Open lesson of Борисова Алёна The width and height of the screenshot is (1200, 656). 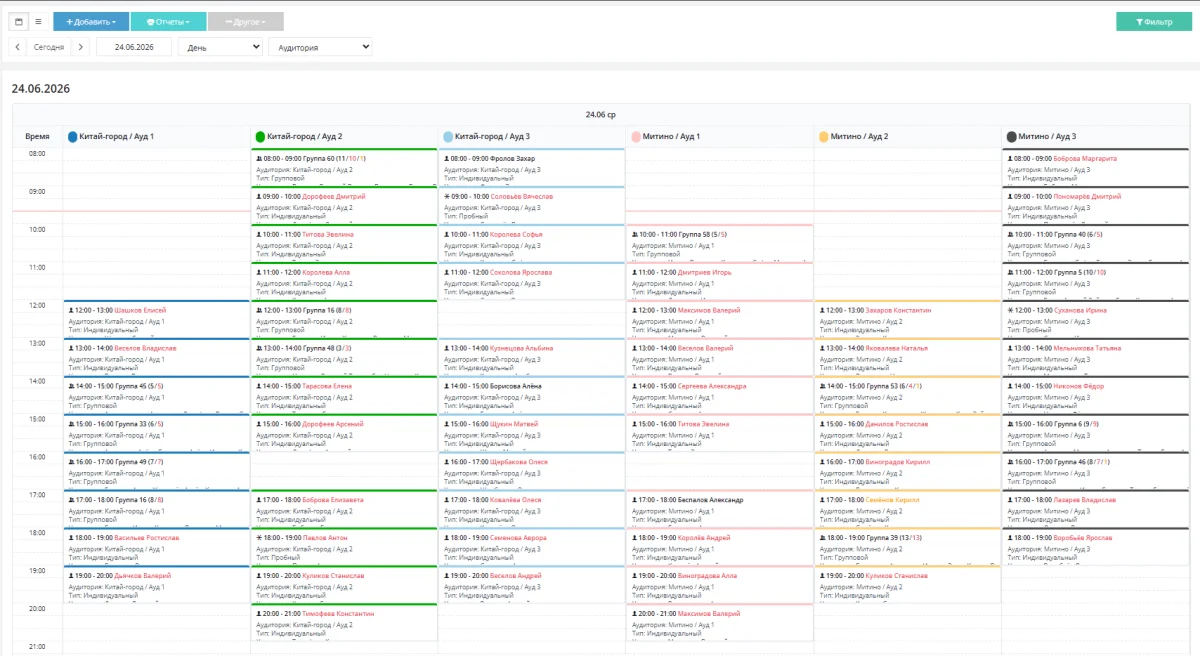[x=532, y=395]
